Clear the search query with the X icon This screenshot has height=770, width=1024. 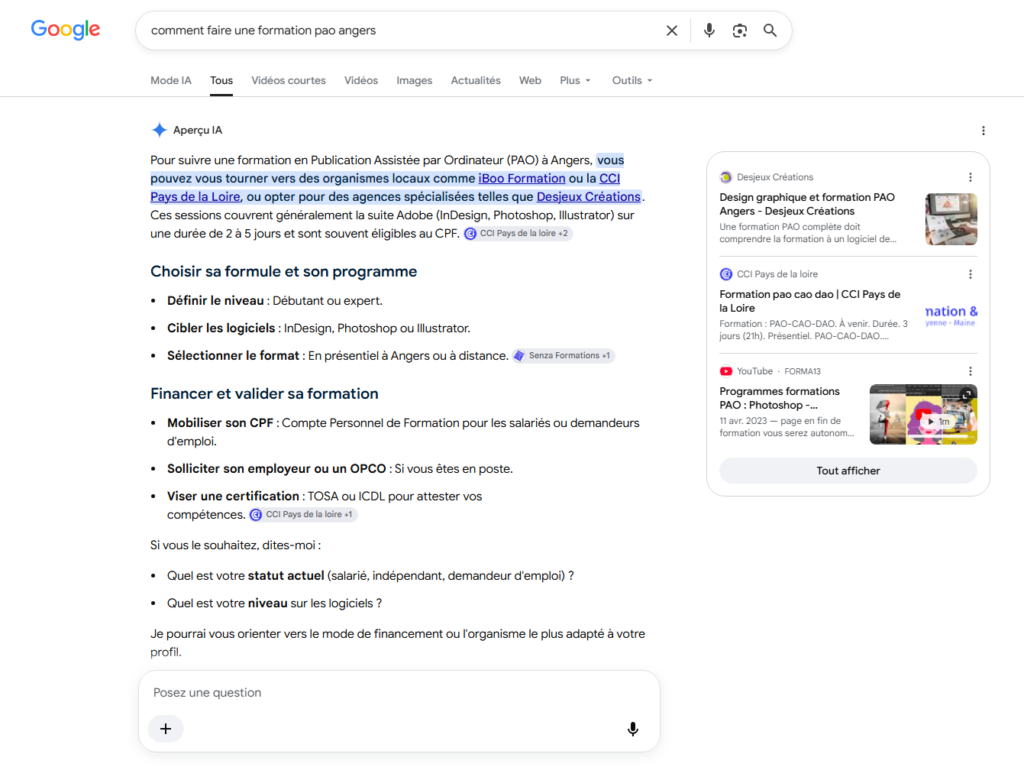[671, 31]
